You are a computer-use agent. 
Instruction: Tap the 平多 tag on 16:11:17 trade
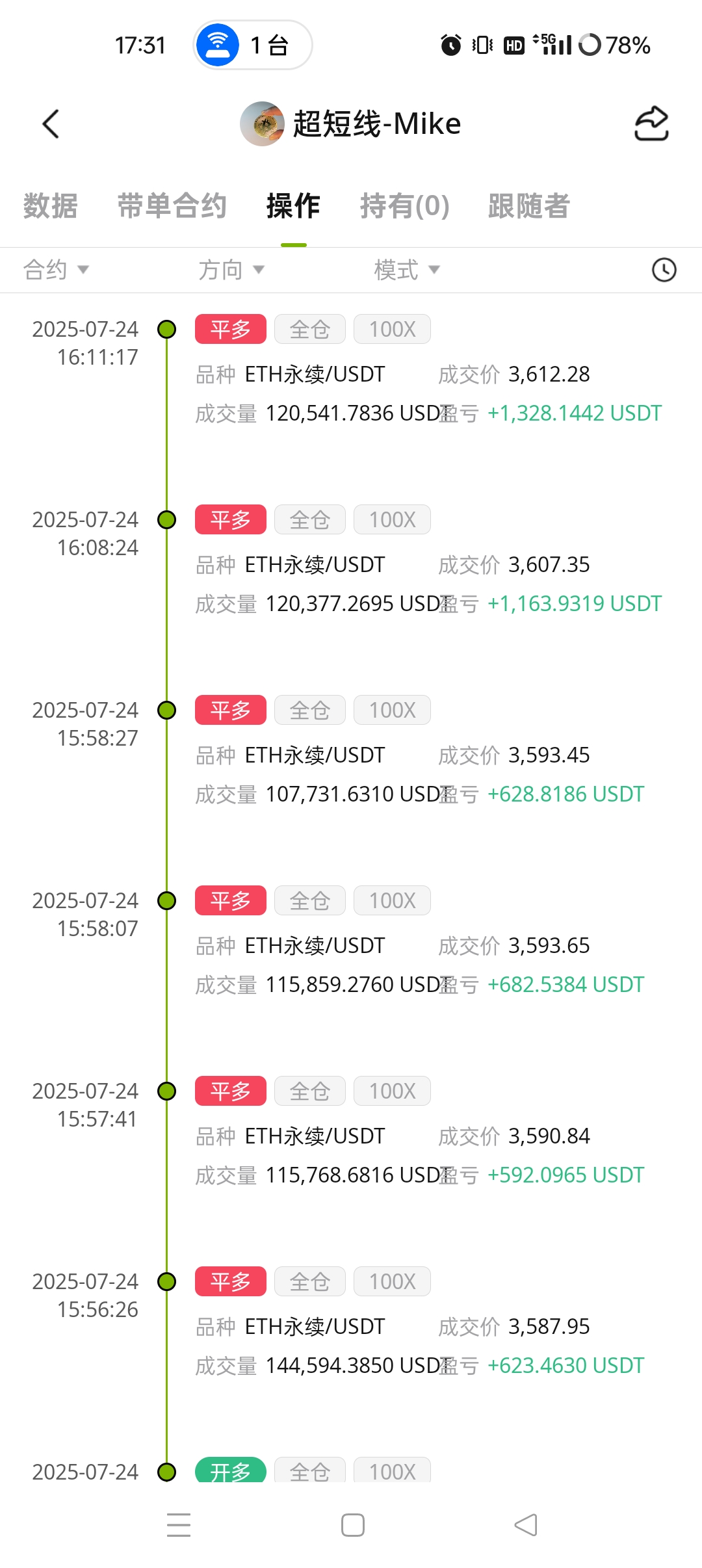tap(231, 329)
